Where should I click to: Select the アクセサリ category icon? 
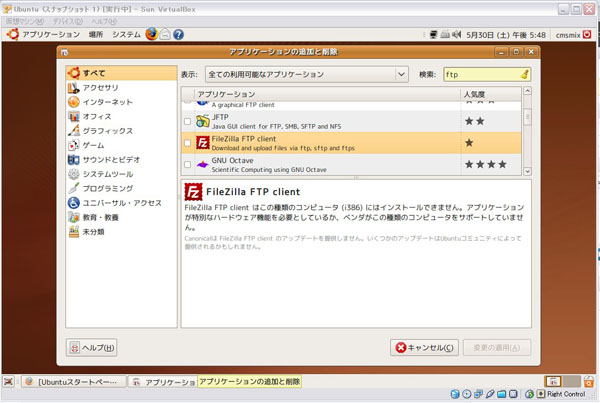tap(73, 88)
